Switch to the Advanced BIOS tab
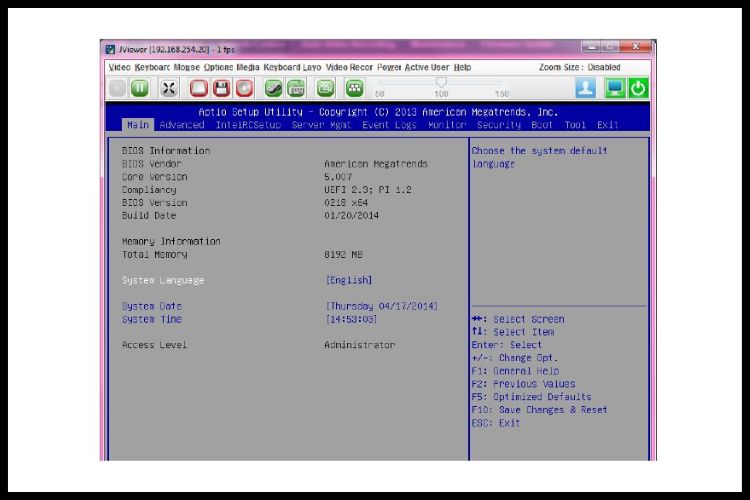Screen dimensions: 750x500 coord(182,125)
